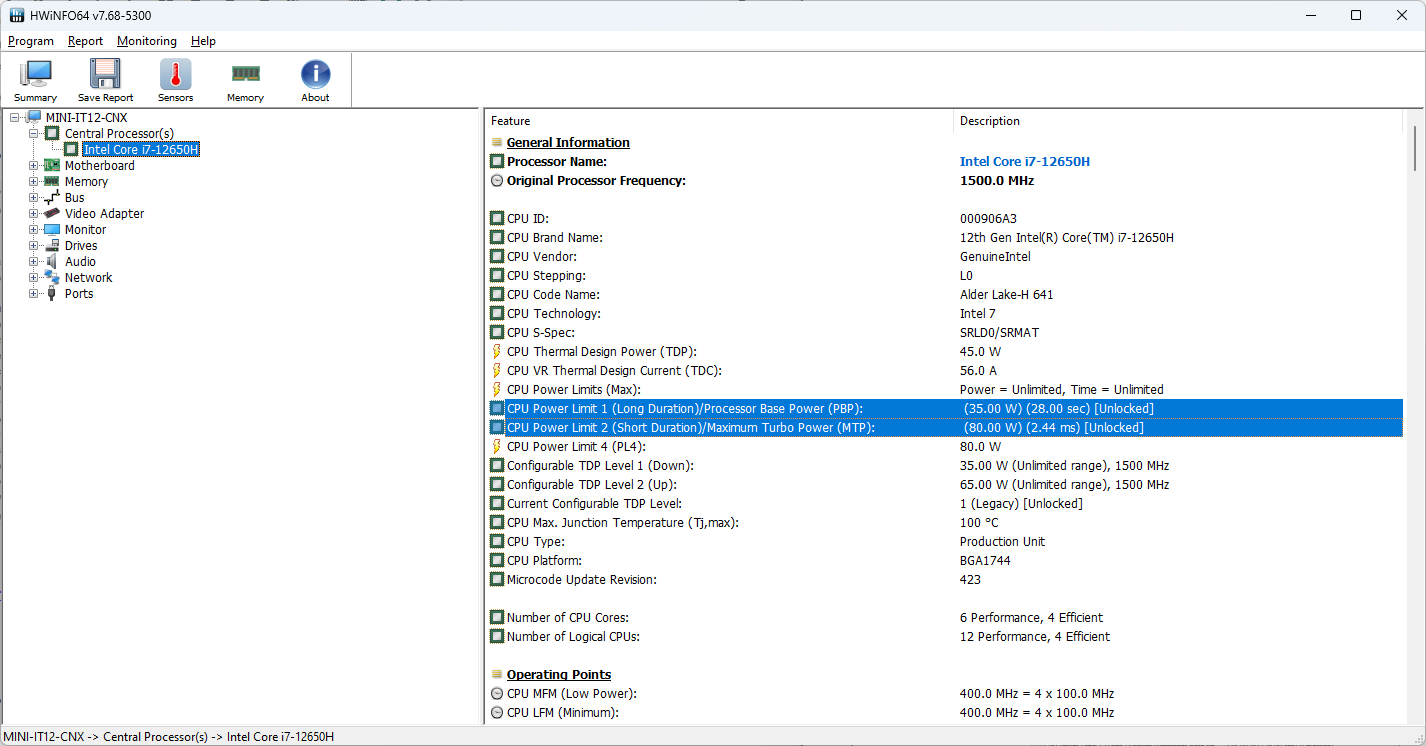Open the Memory toolbar icon
The width and height of the screenshot is (1426, 746).
[245, 80]
